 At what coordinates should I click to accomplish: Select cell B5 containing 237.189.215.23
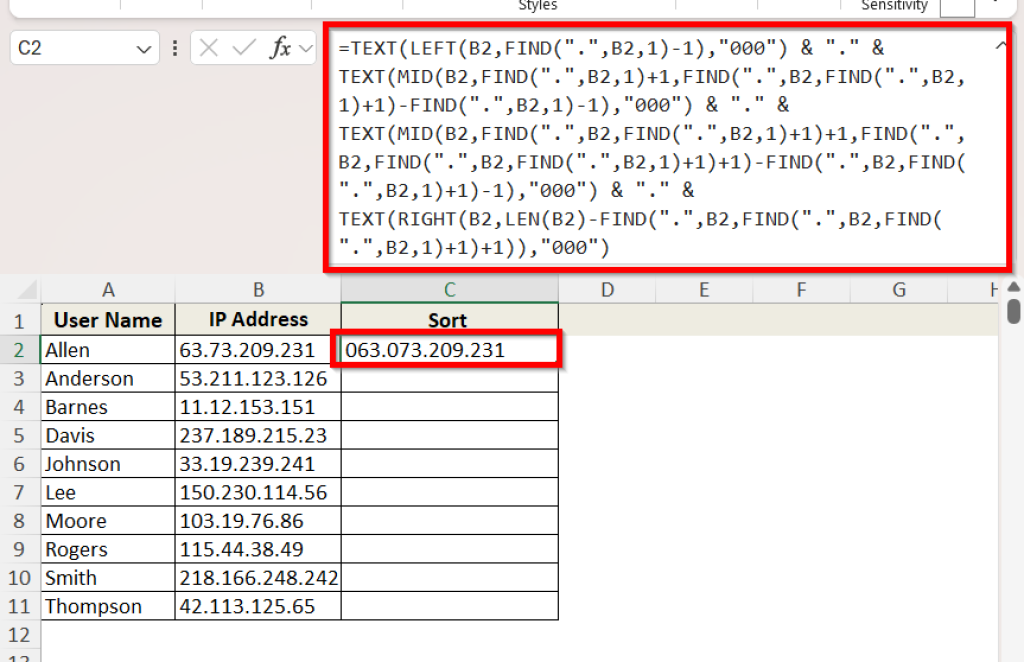click(258, 435)
